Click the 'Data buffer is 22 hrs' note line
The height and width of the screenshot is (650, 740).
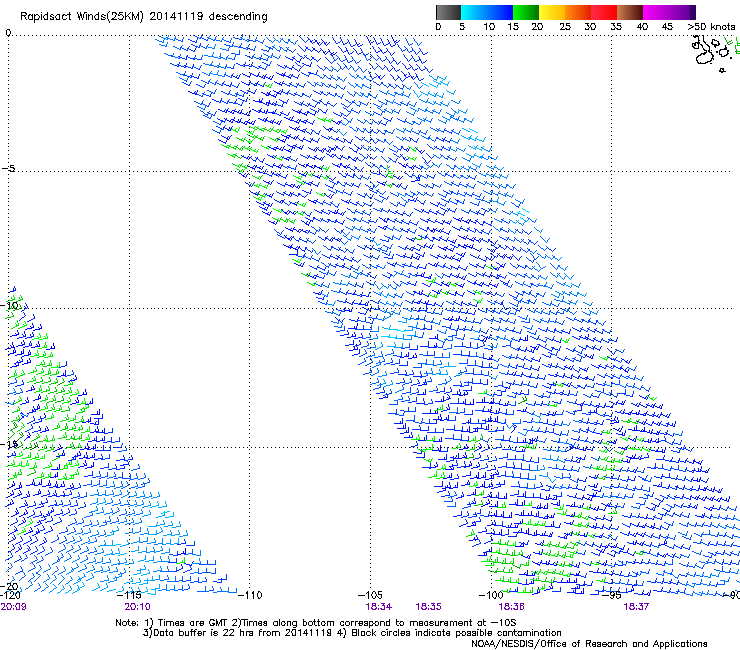click(x=352, y=633)
